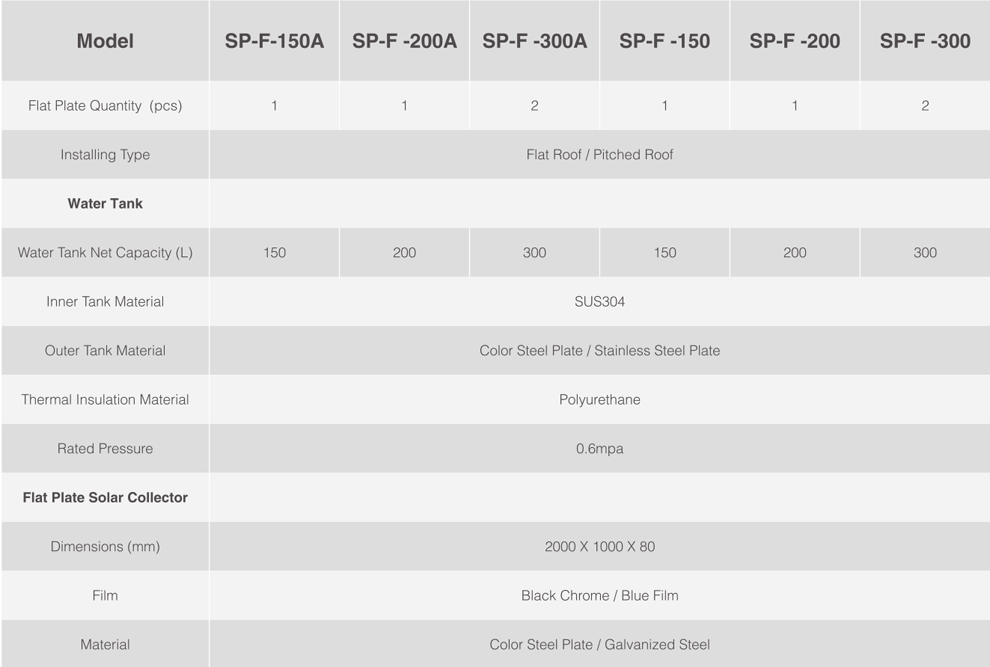The height and width of the screenshot is (667, 990).
Task: Select the Polyurethane insulation value
Action: [600, 400]
